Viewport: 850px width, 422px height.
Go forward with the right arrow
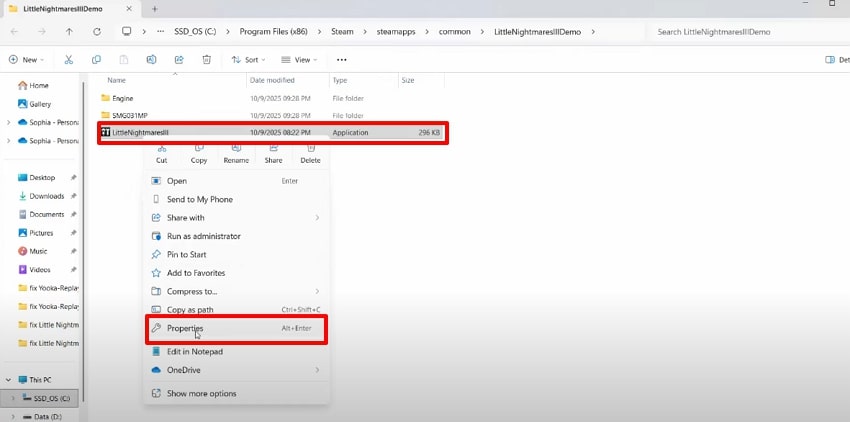tap(42, 31)
